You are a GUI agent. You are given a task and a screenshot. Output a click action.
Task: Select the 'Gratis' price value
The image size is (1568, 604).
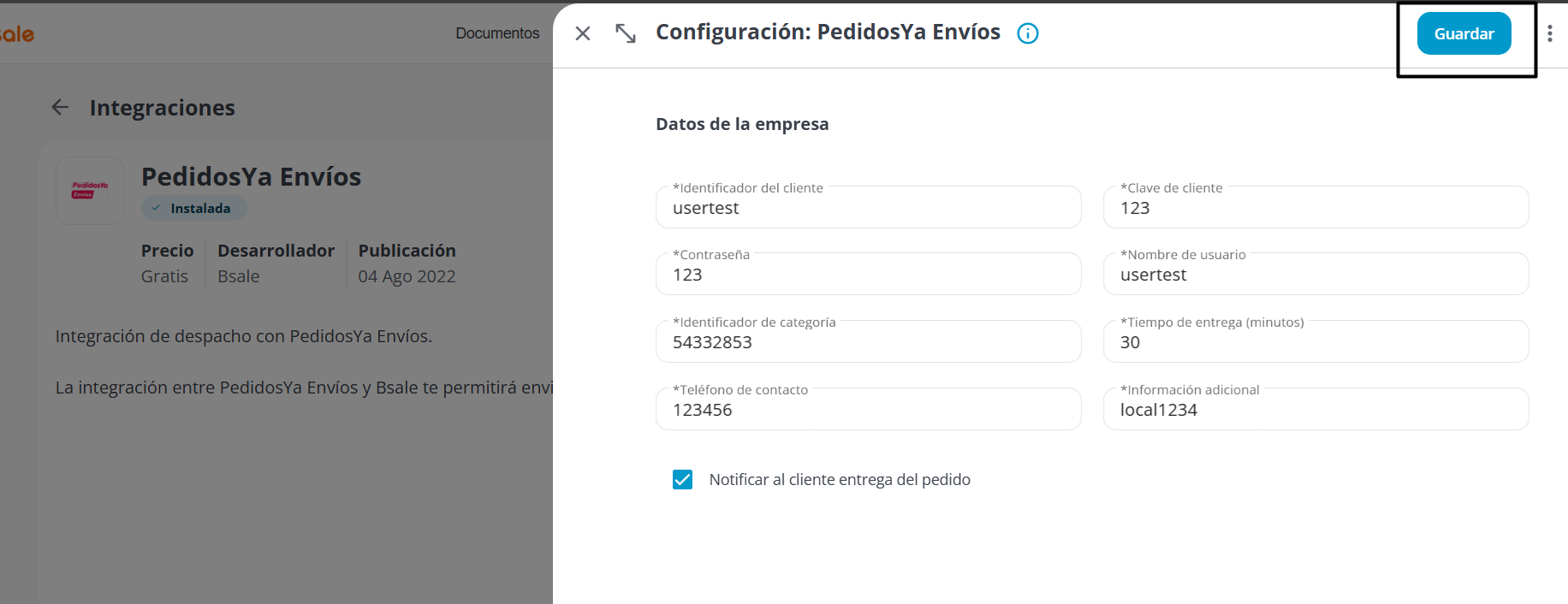[x=164, y=276]
